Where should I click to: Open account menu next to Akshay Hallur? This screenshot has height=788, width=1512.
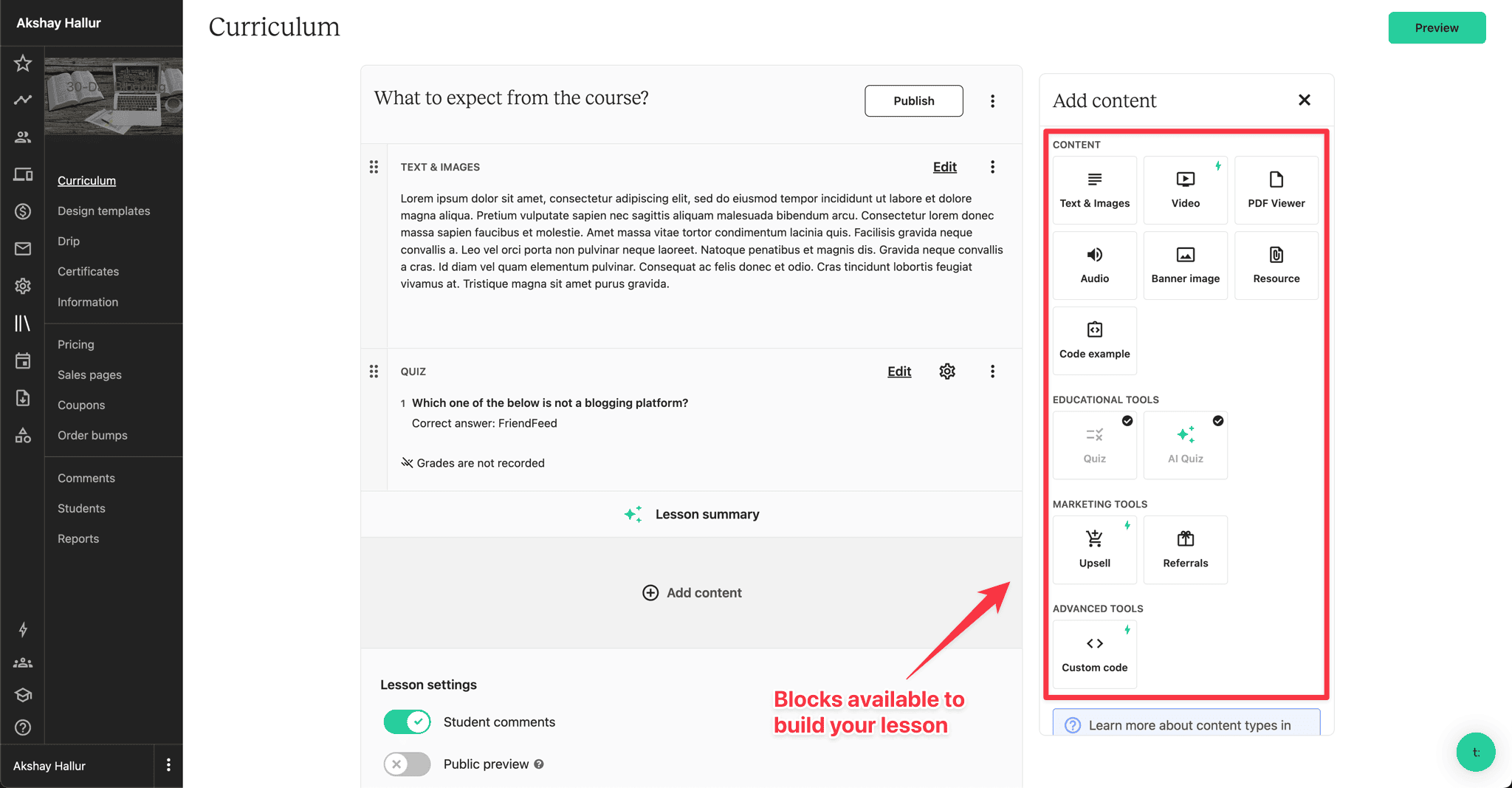(x=168, y=765)
